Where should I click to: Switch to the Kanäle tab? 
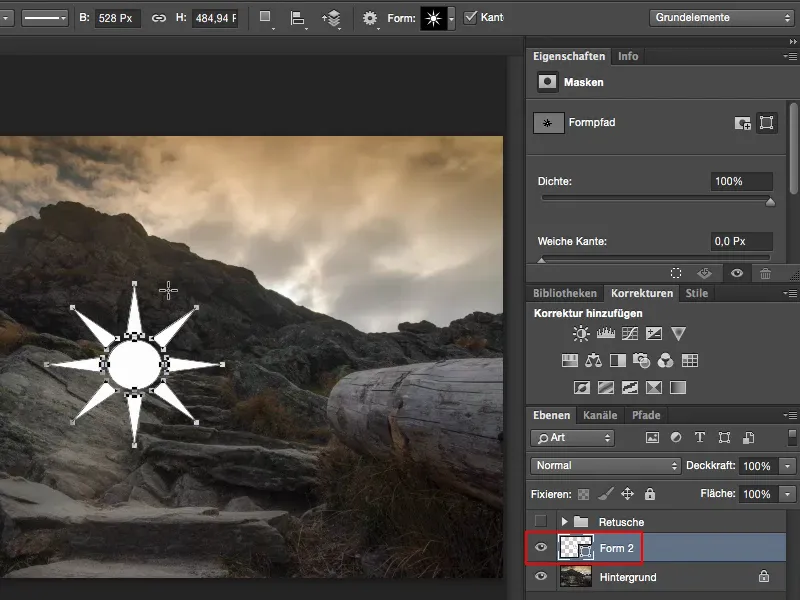tap(600, 415)
